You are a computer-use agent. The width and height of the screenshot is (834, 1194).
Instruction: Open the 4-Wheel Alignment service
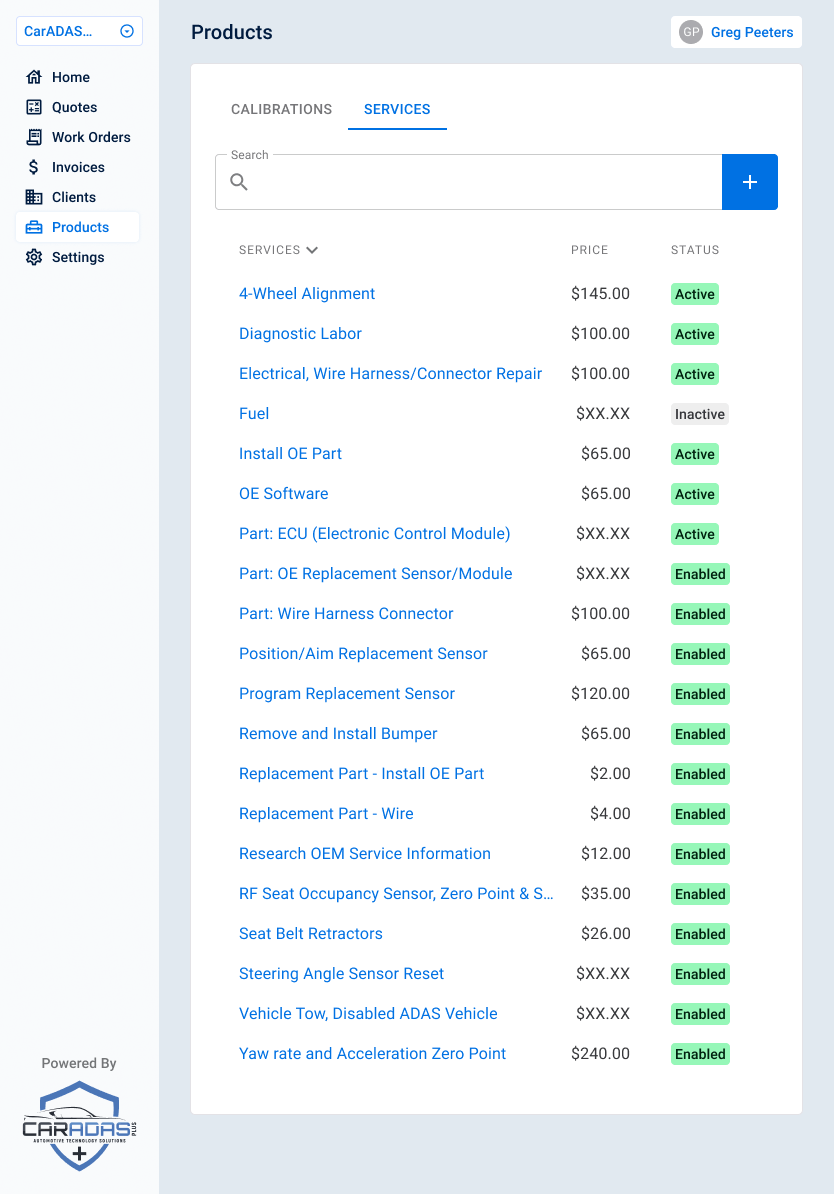tap(307, 294)
